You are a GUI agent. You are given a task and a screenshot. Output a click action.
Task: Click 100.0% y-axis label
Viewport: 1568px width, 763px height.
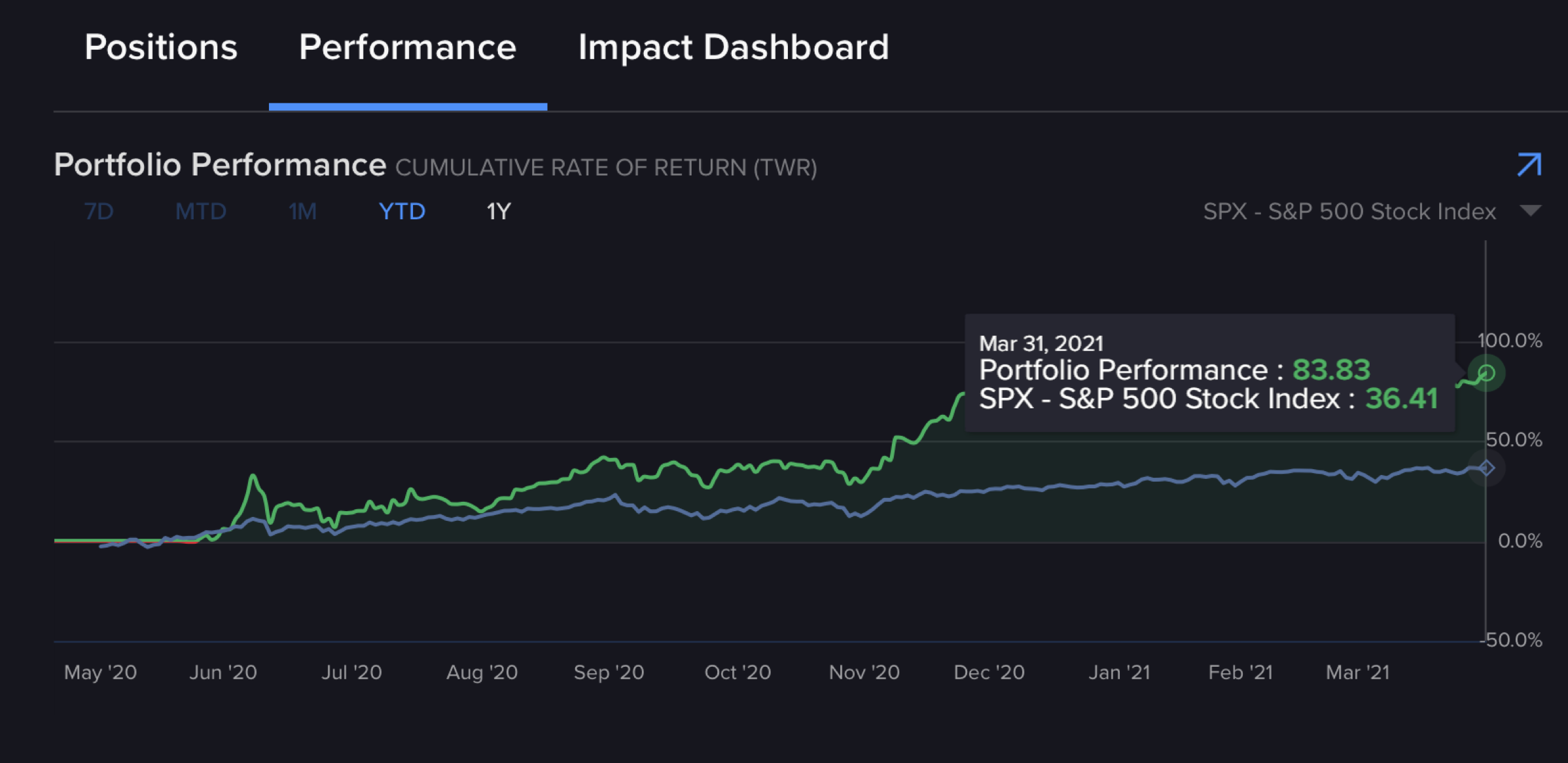(1510, 340)
